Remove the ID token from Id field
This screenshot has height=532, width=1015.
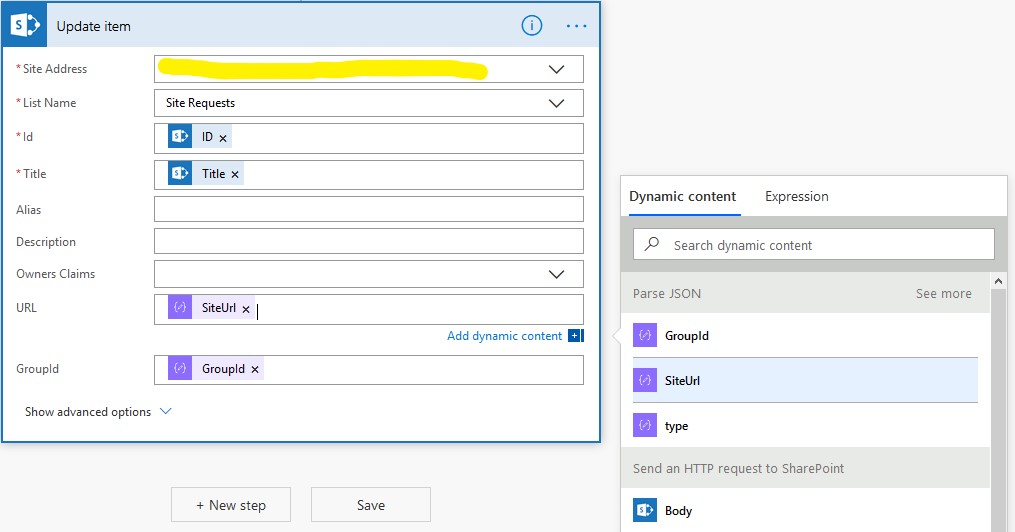click(223, 138)
